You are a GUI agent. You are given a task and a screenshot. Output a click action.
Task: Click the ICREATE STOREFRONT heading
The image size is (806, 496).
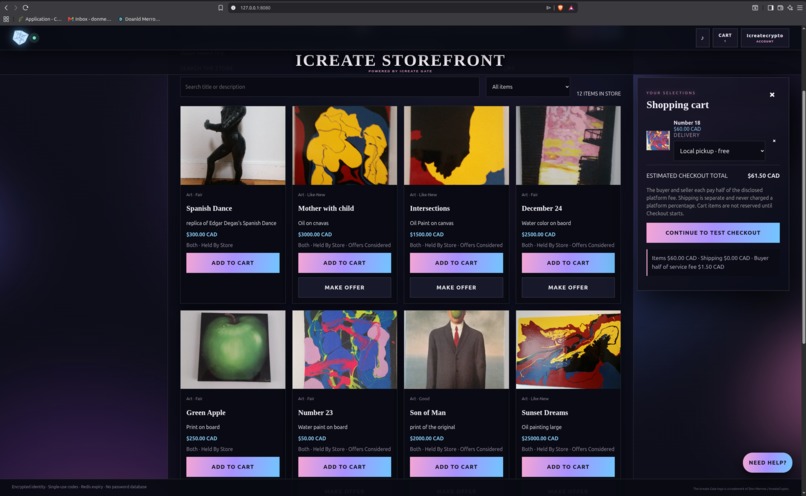(400, 61)
